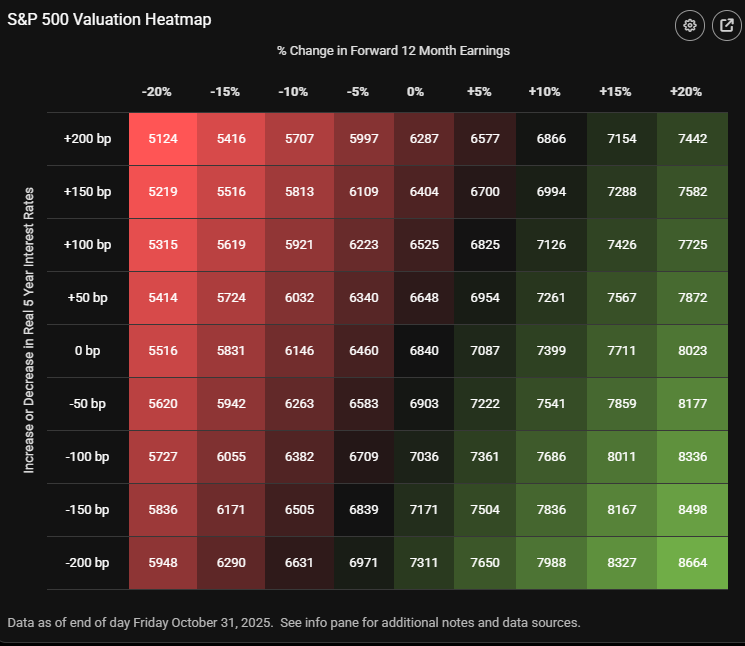Select the cell showing 7288
The width and height of the screenshot is (745, 646).
pos(622,192)
